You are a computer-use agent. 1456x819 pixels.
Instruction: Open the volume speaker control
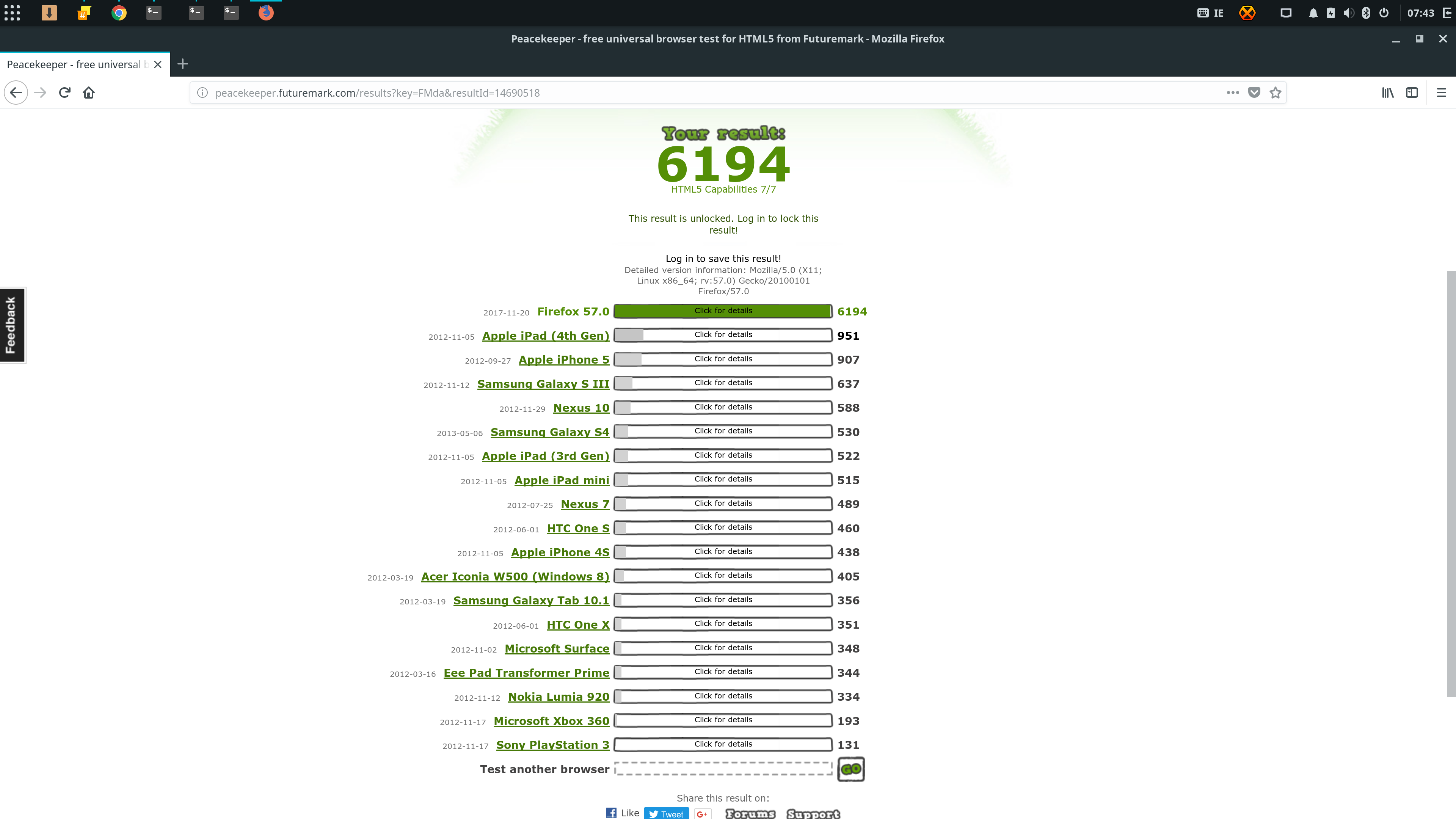[1348, 13]
